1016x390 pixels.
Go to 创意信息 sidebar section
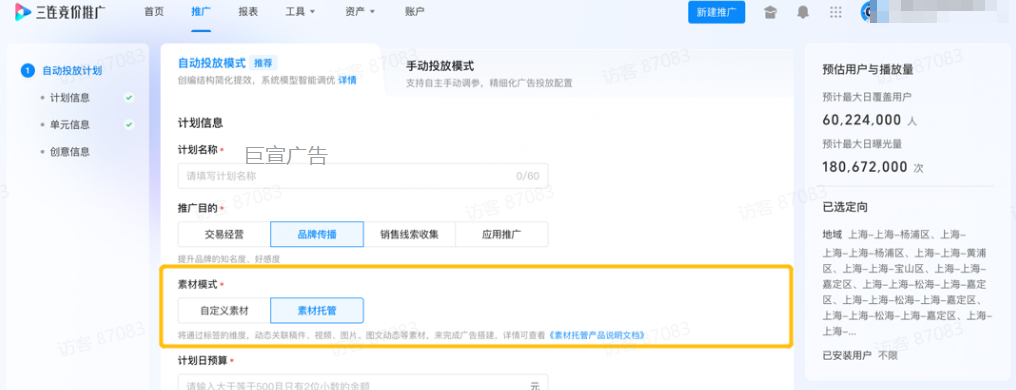pyautogui.click(x=70, y=152)
